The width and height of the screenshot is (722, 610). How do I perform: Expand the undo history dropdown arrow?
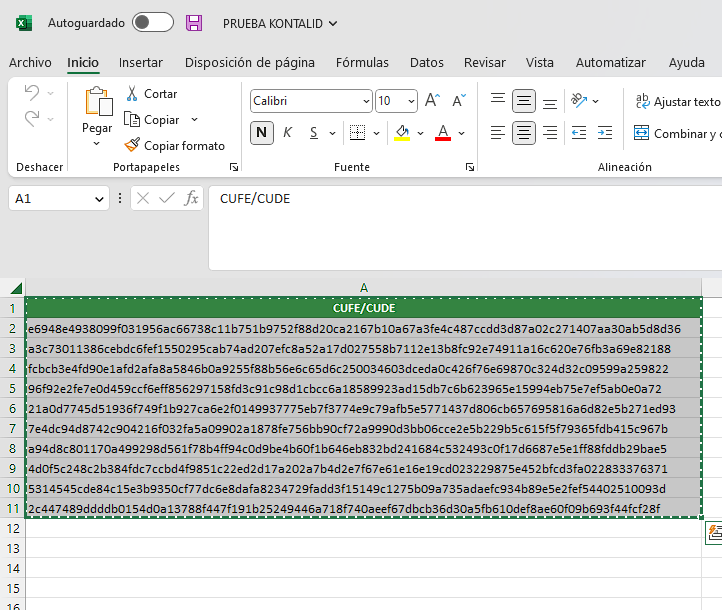51,93
